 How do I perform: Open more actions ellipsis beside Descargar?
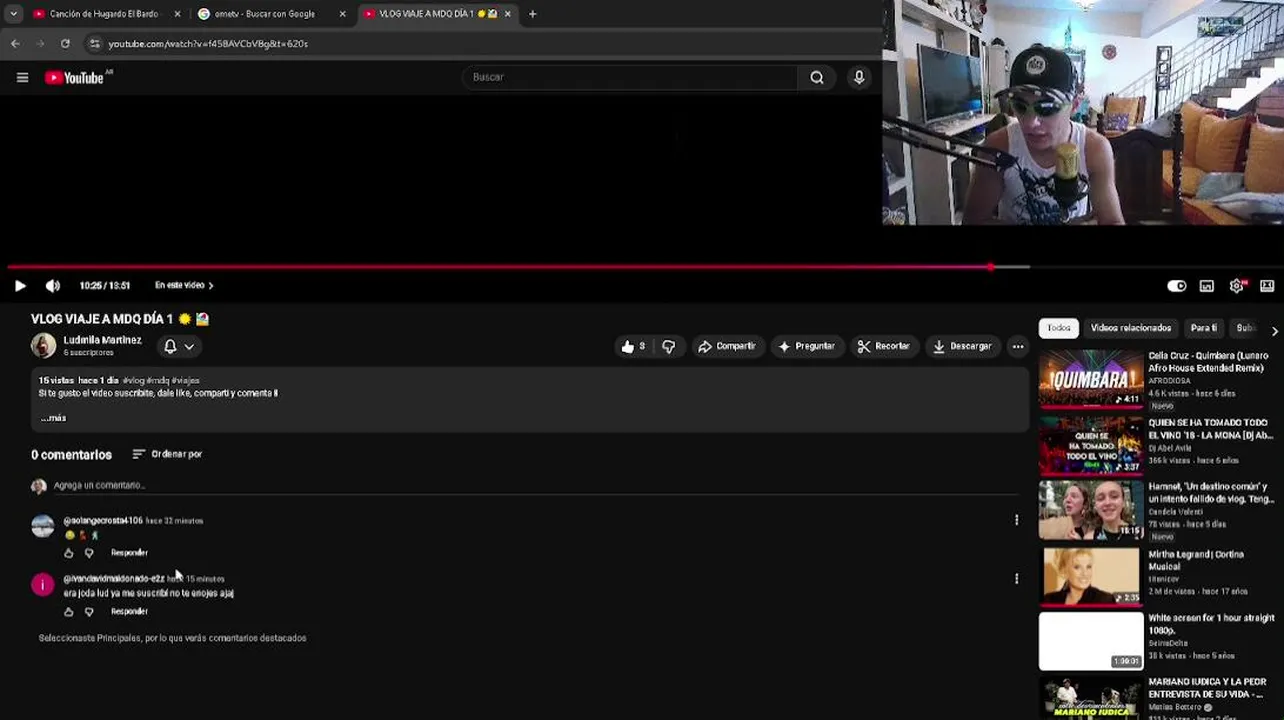pyautogui.click(x=1017, y=346)
